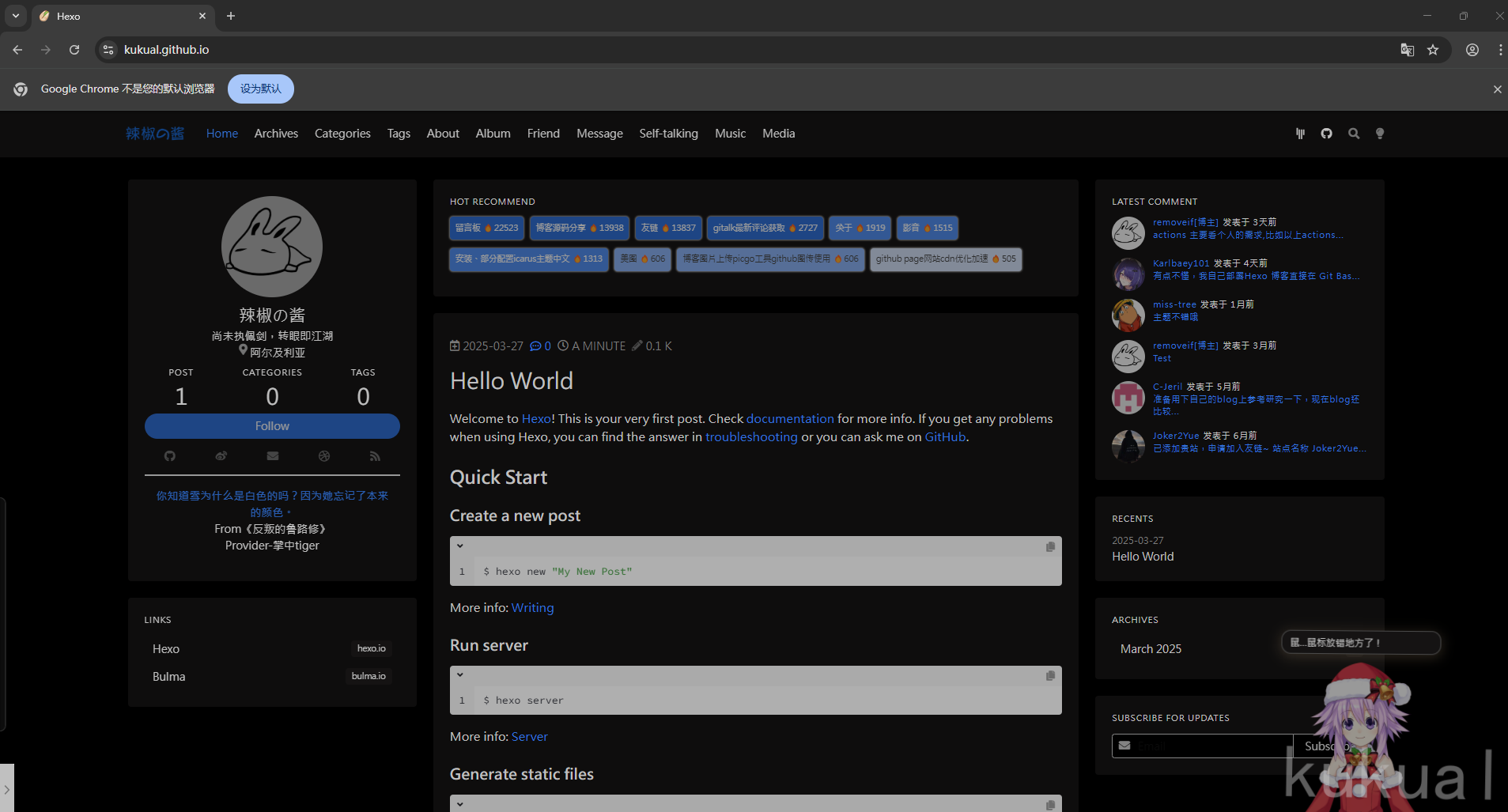Open the Dribbble icon under Follow
The width and height of the screenshot is (1508, 812).
324,456
